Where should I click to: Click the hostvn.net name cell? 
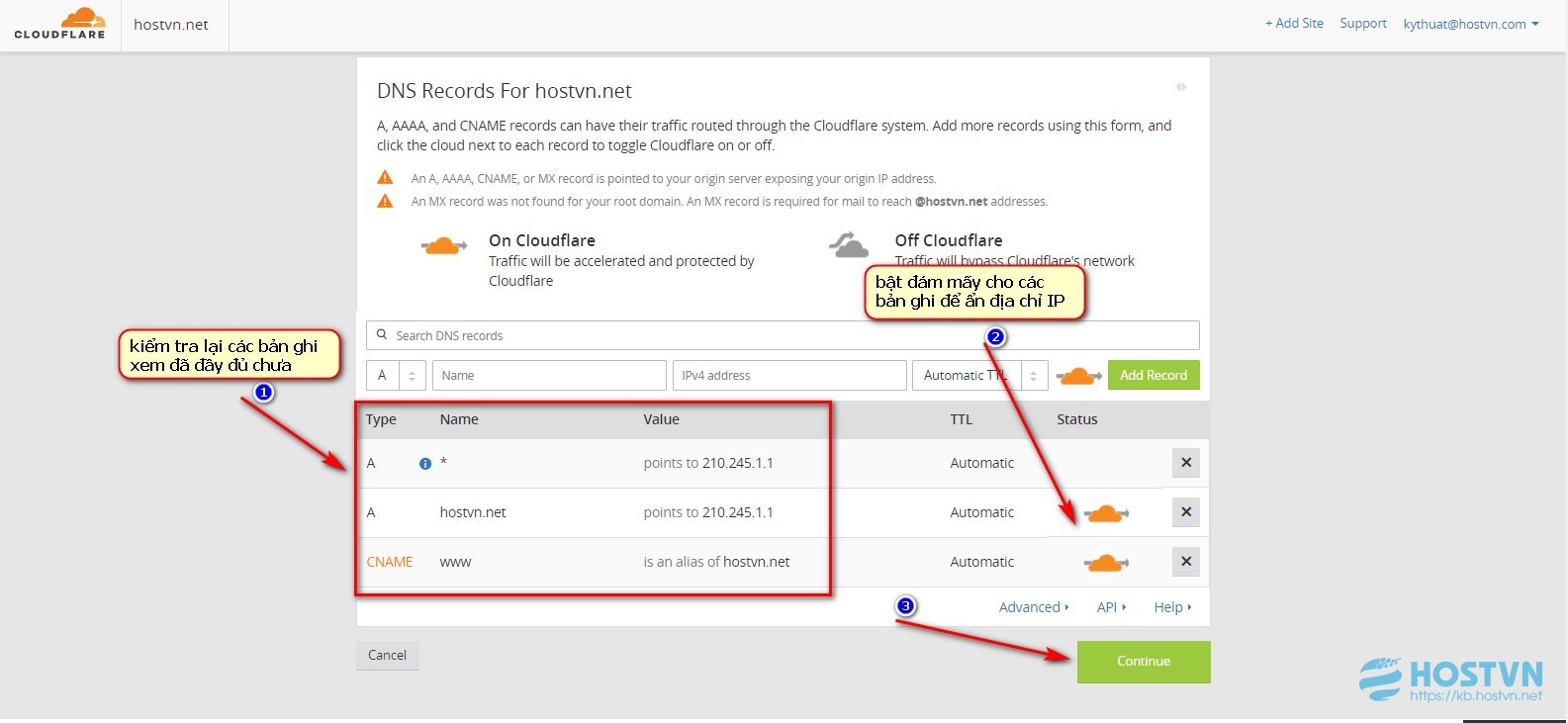[473, 512]
